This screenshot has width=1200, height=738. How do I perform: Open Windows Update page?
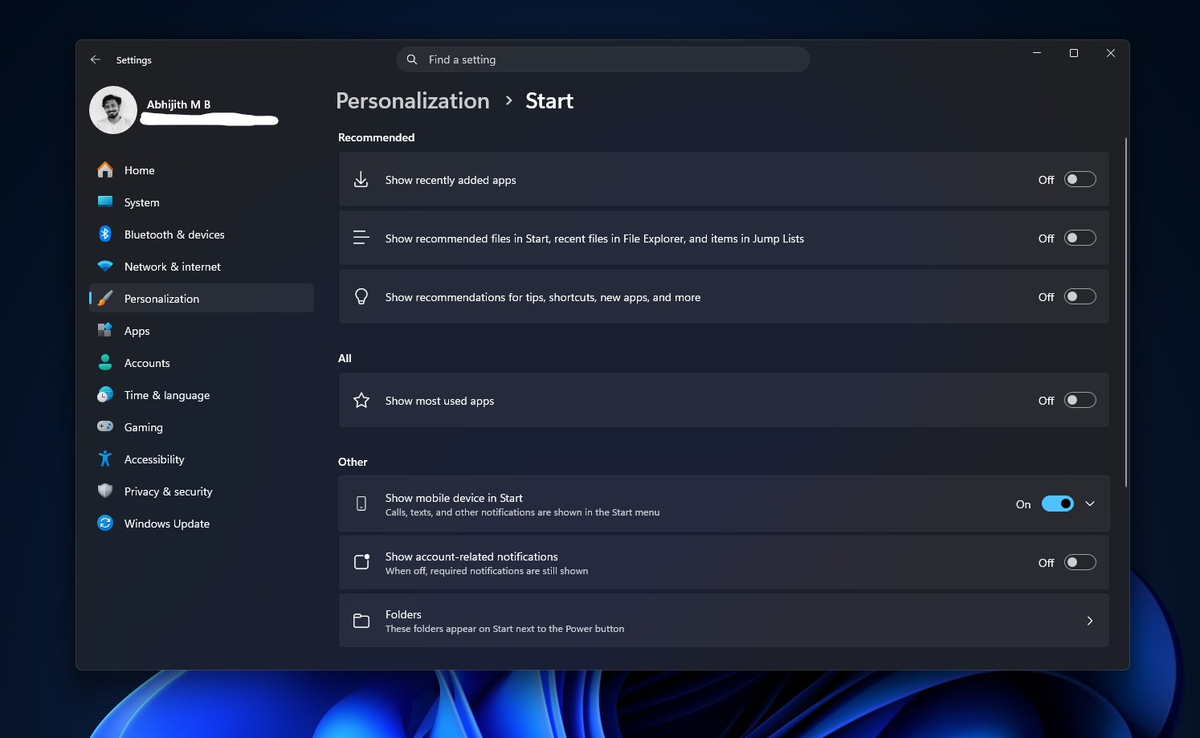pos(201,523)
